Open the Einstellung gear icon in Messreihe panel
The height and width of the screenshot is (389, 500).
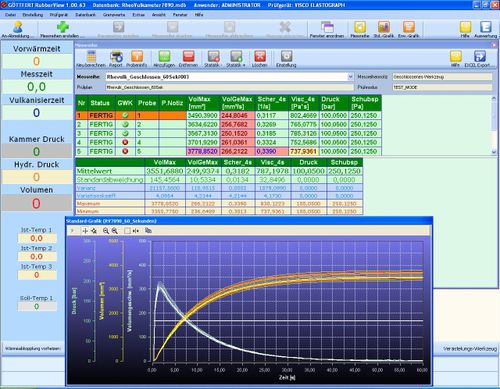pyautogui.click(x=286, y=56)
